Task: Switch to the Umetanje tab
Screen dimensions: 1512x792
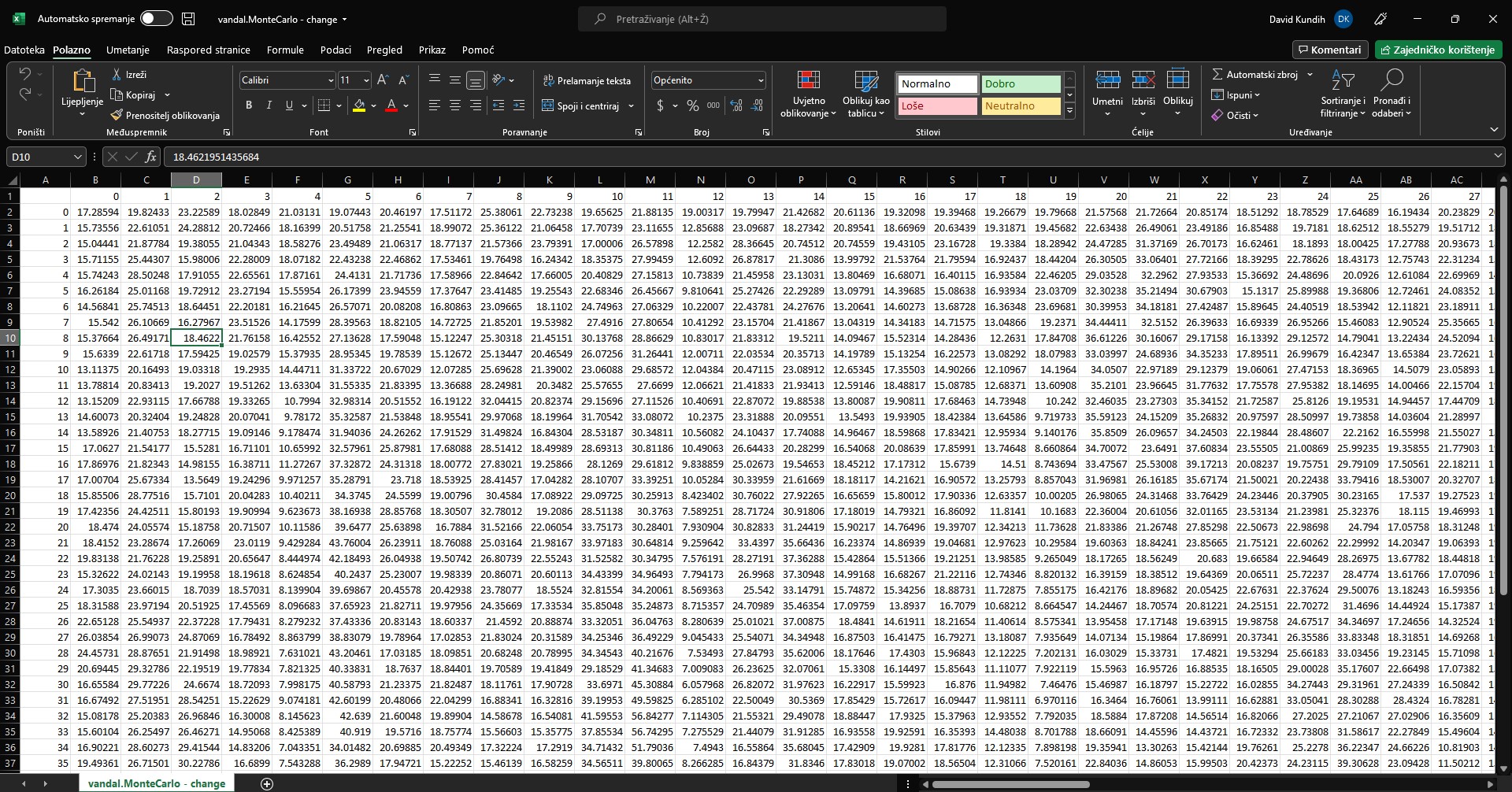Action: point(128,50)
